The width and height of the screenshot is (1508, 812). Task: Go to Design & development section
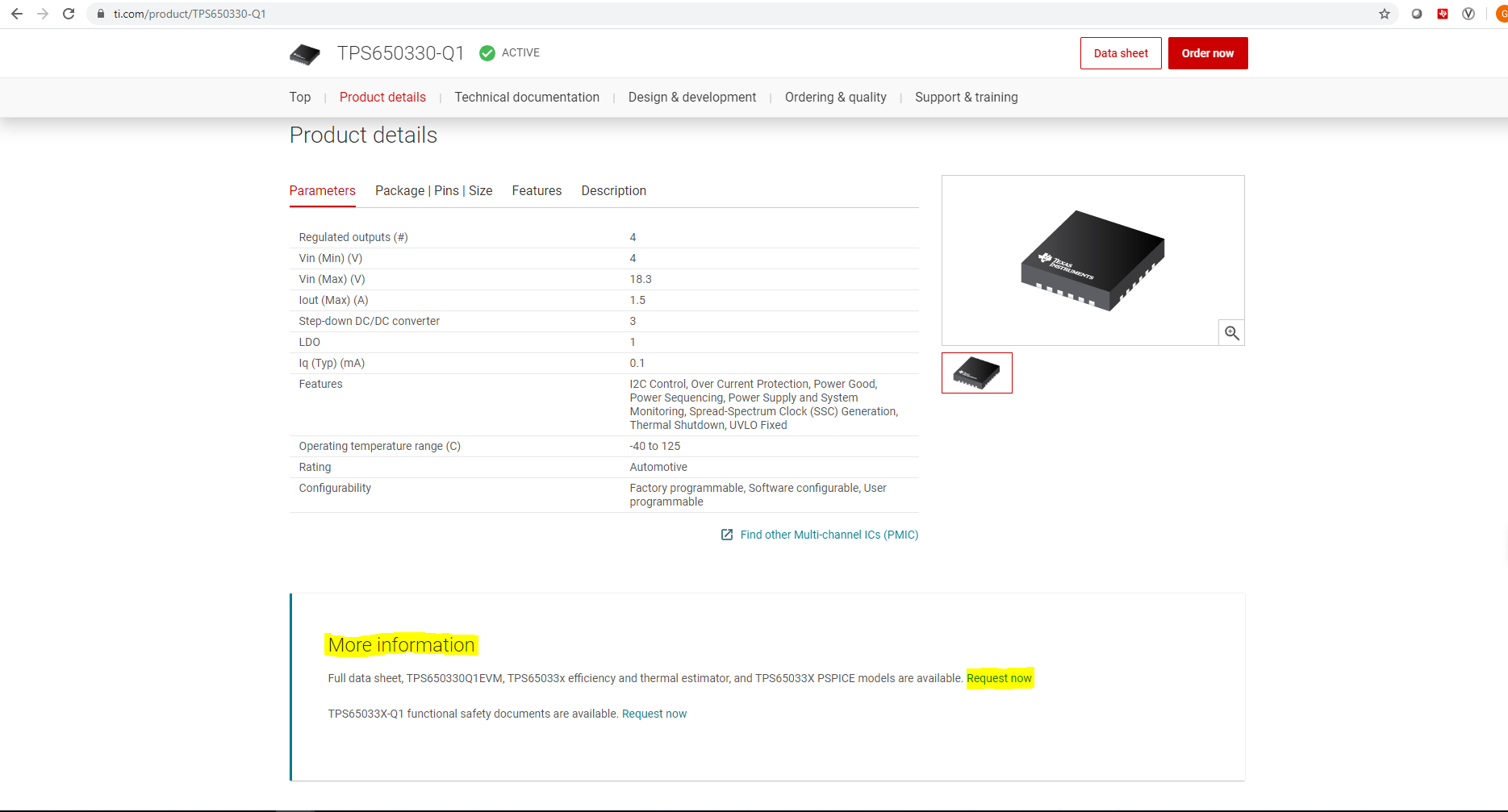692,98
